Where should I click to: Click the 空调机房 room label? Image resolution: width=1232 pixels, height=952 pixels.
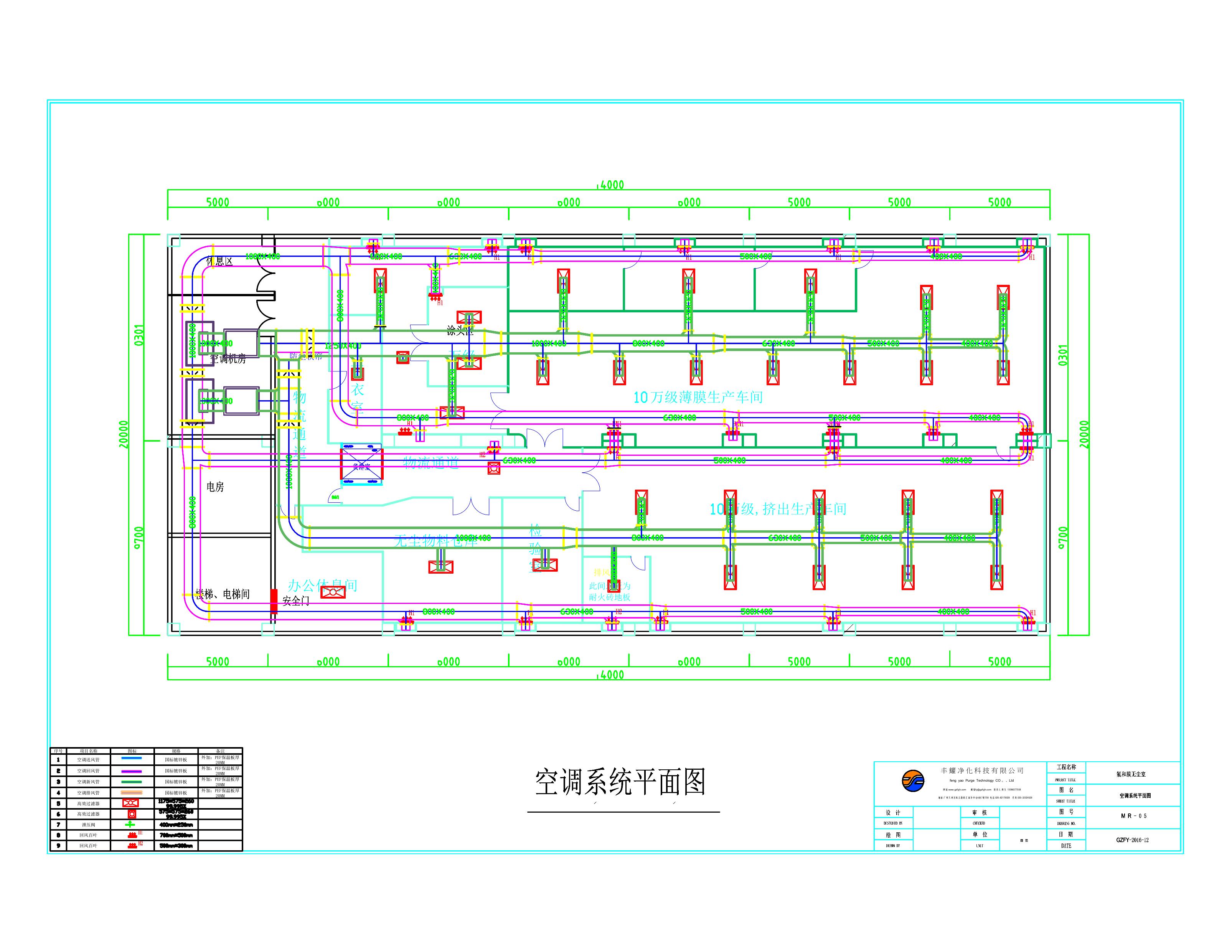coord(228,359)
